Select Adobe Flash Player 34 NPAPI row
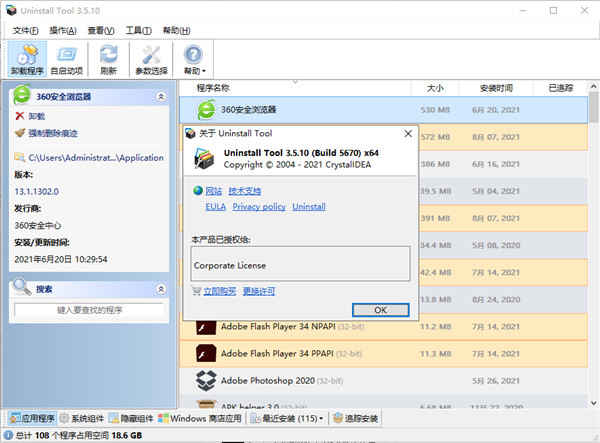 383,327
